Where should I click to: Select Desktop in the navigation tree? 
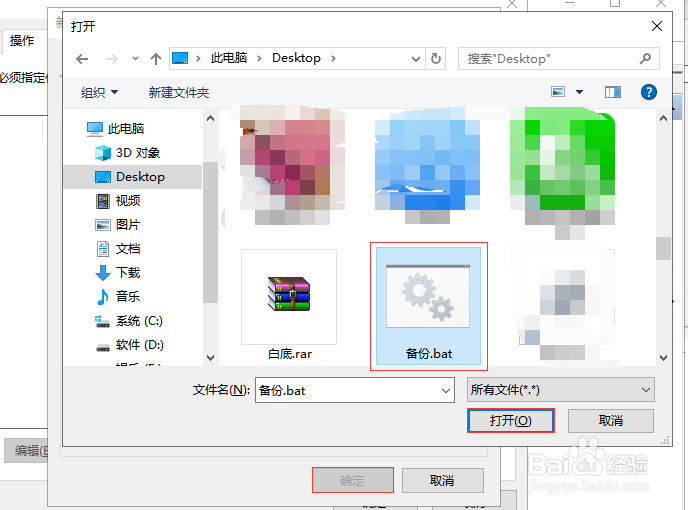[x=133, y=177]
